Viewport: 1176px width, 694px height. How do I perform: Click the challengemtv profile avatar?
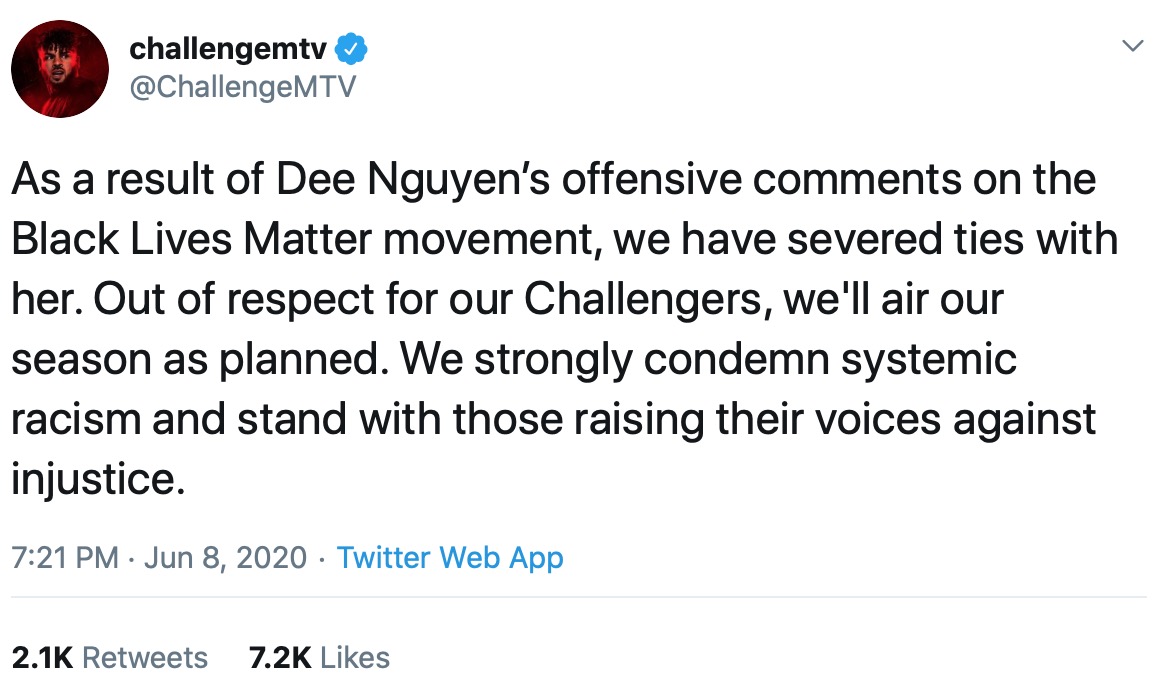[x=60, y=69]
